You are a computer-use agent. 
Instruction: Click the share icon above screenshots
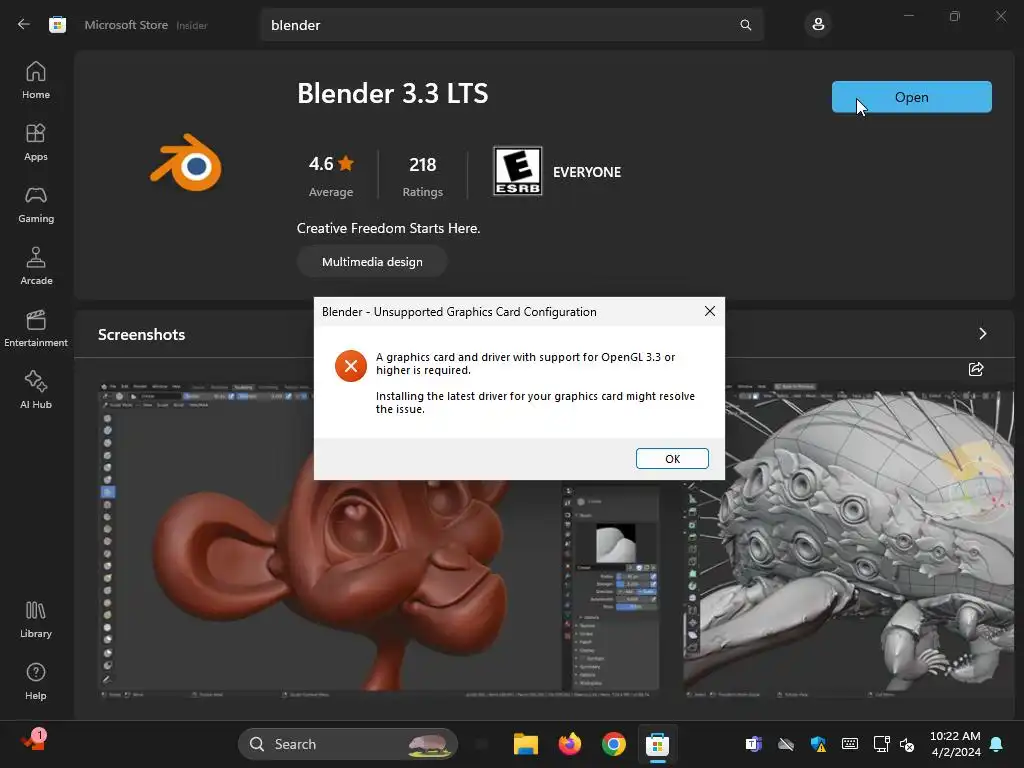click(x=976, y=369)
